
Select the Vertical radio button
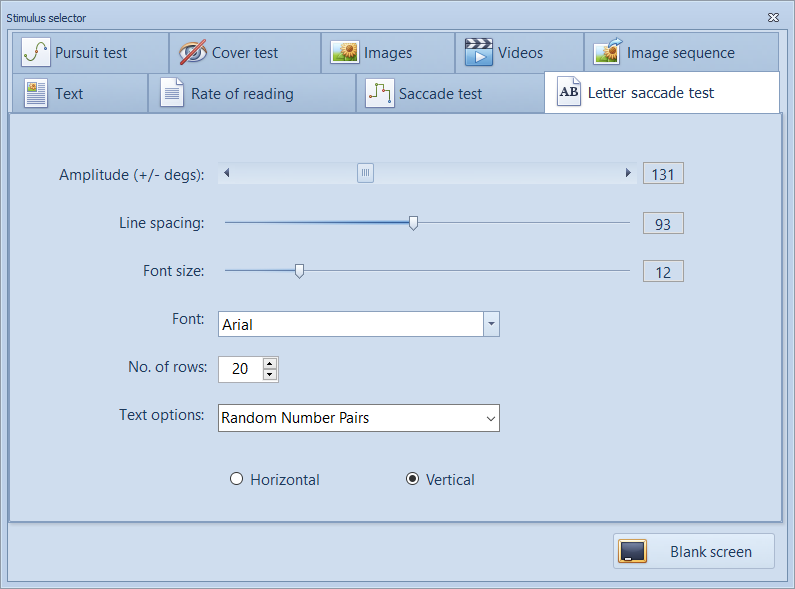coord(412,479)
